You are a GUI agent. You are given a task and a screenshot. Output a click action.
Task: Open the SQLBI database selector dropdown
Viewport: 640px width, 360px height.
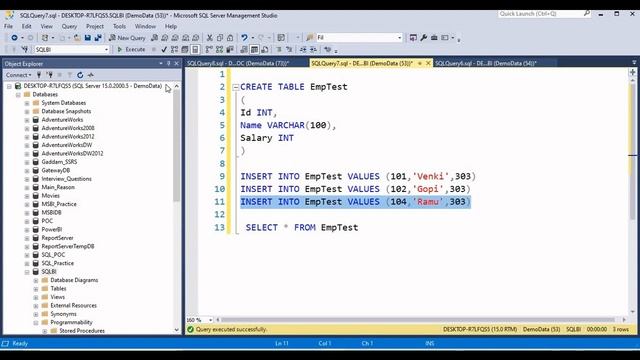106,49
